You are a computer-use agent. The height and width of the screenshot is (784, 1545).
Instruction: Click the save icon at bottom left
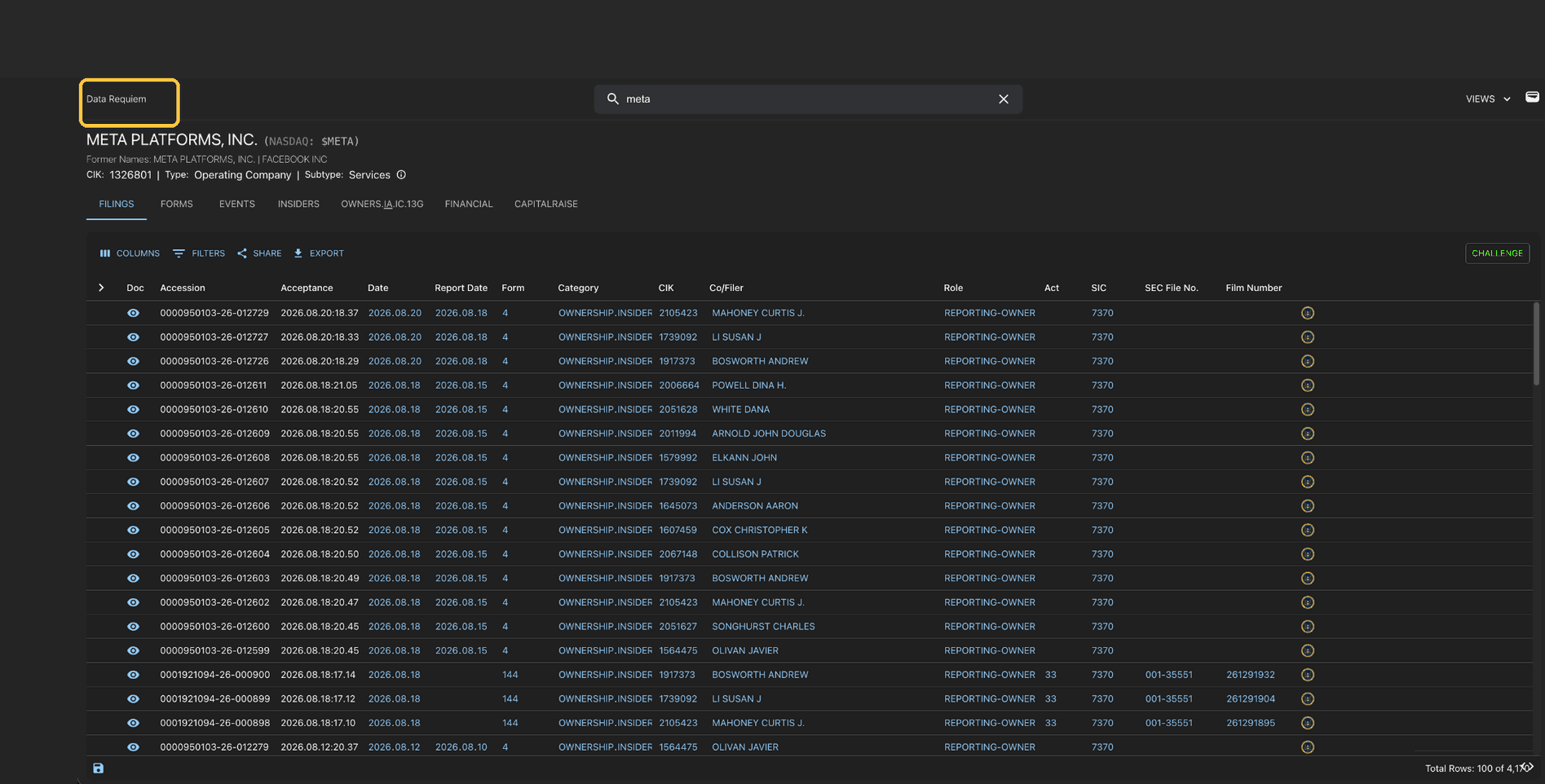(98, 769)
